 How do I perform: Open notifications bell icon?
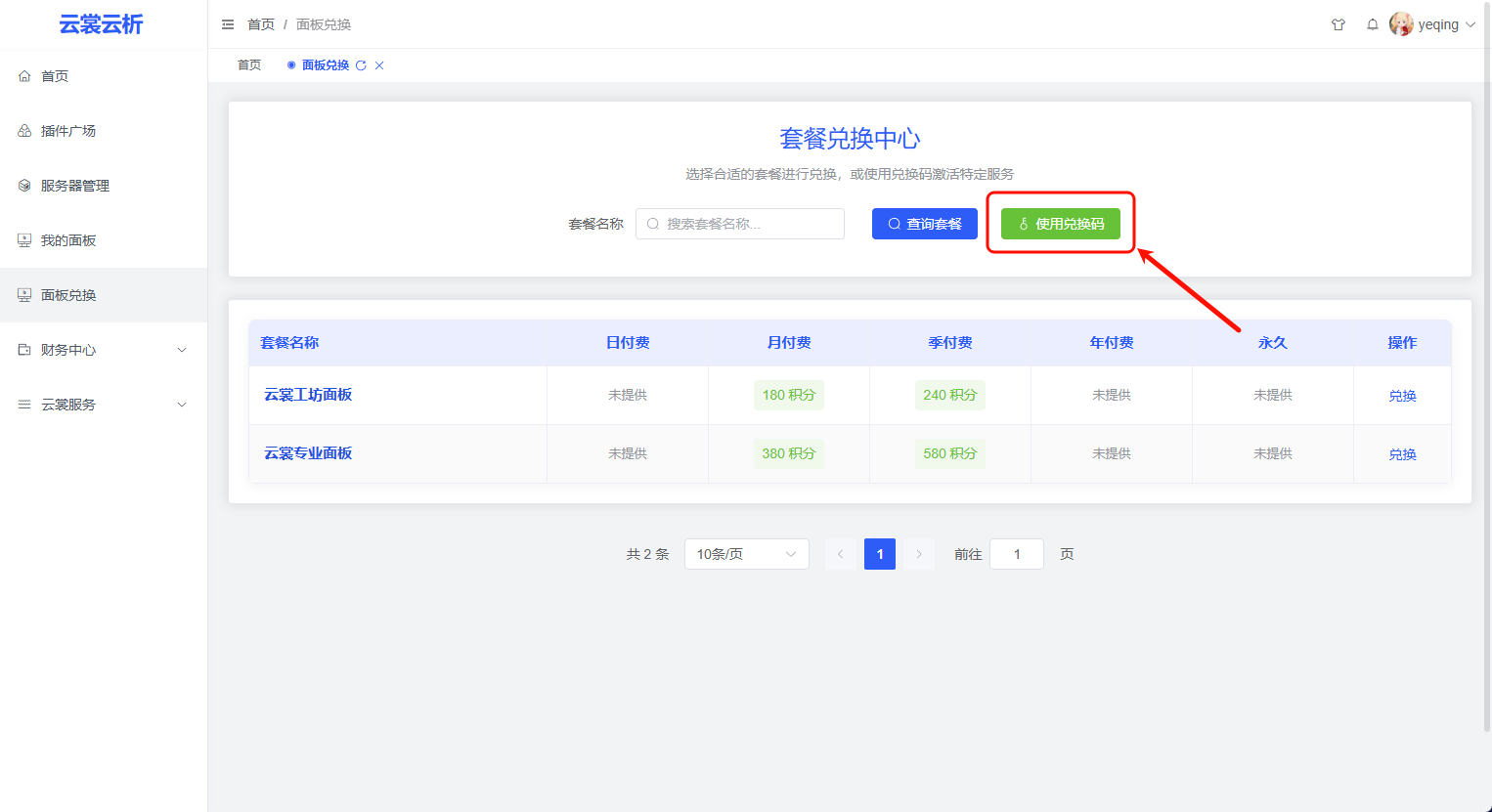click(1373, 24)
